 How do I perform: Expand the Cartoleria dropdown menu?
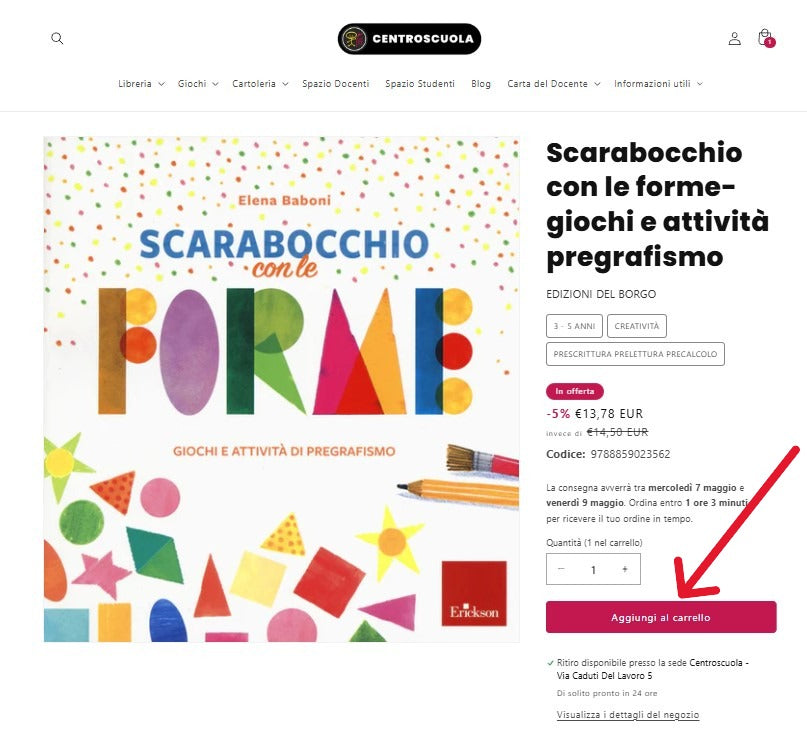pos(260,83)
